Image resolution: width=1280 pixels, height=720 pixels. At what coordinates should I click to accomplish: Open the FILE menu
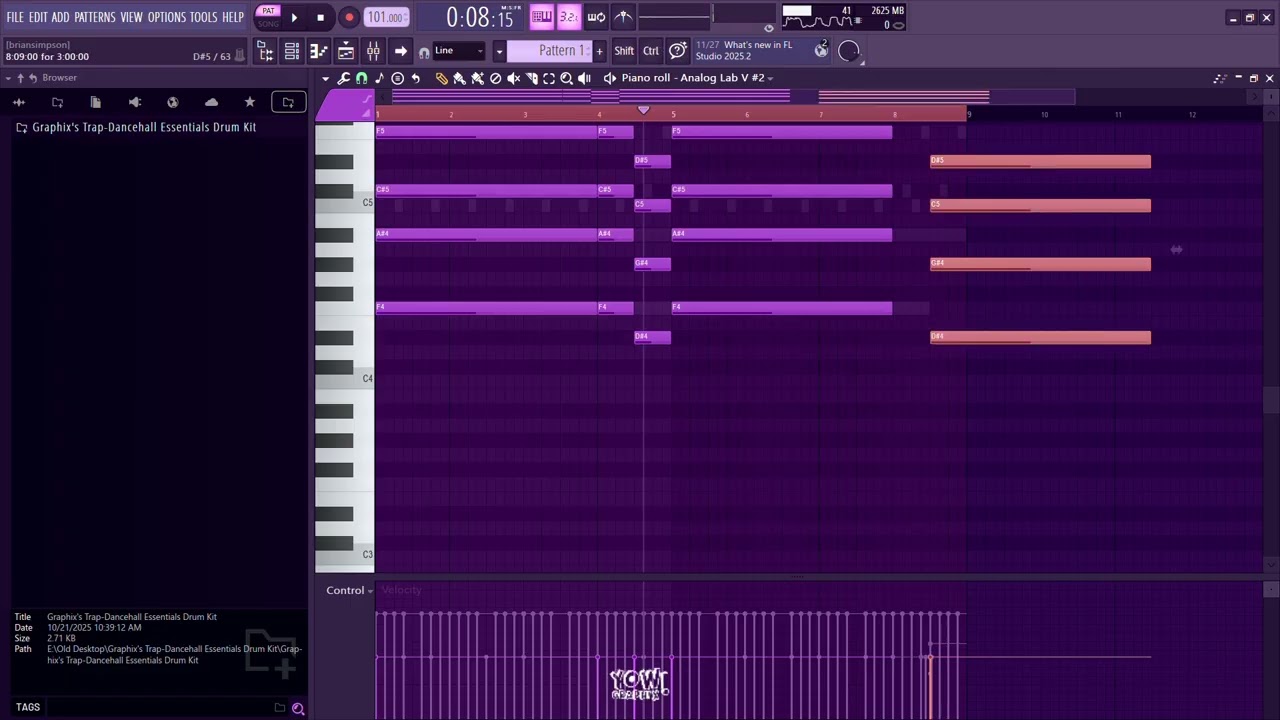click(15, 17)
